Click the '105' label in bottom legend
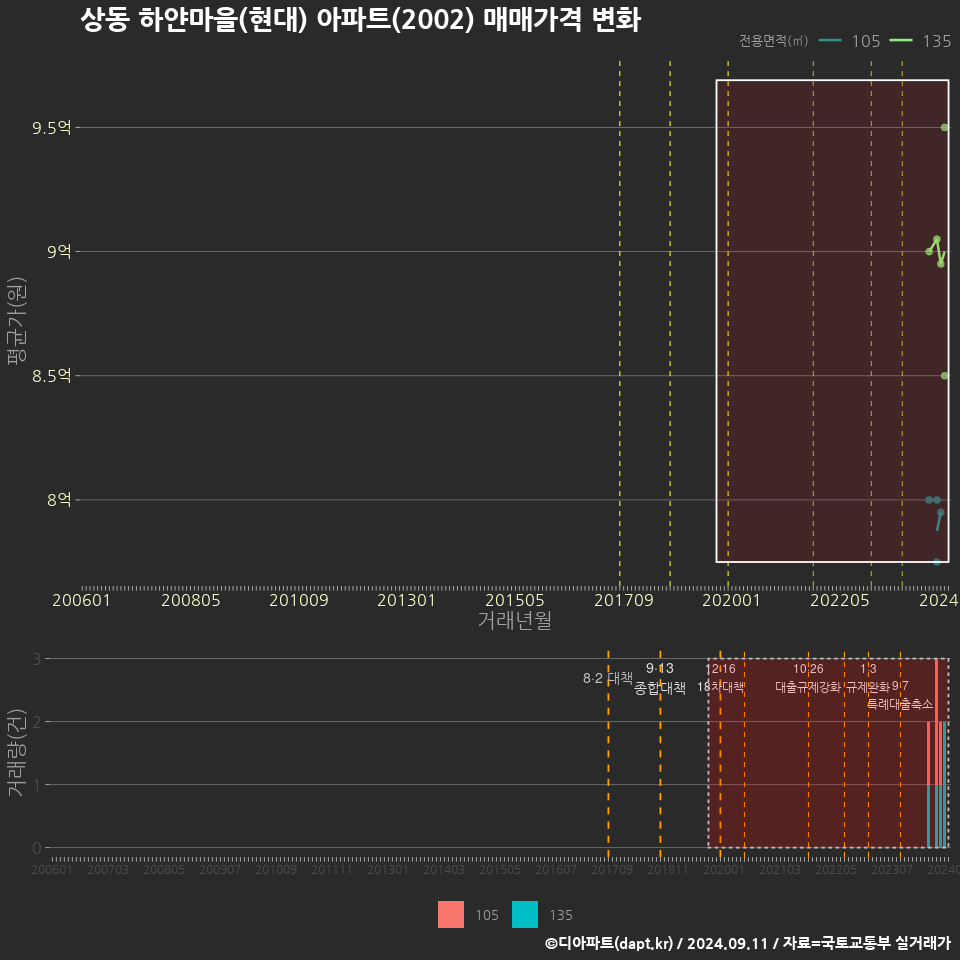This screenshot has width=960, height=960. coord(487,915)
